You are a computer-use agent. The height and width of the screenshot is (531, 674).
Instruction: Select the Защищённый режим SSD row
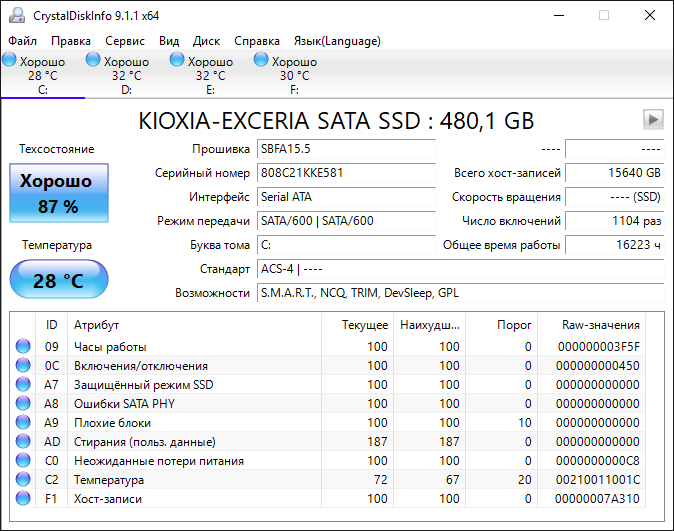[328, 384]
